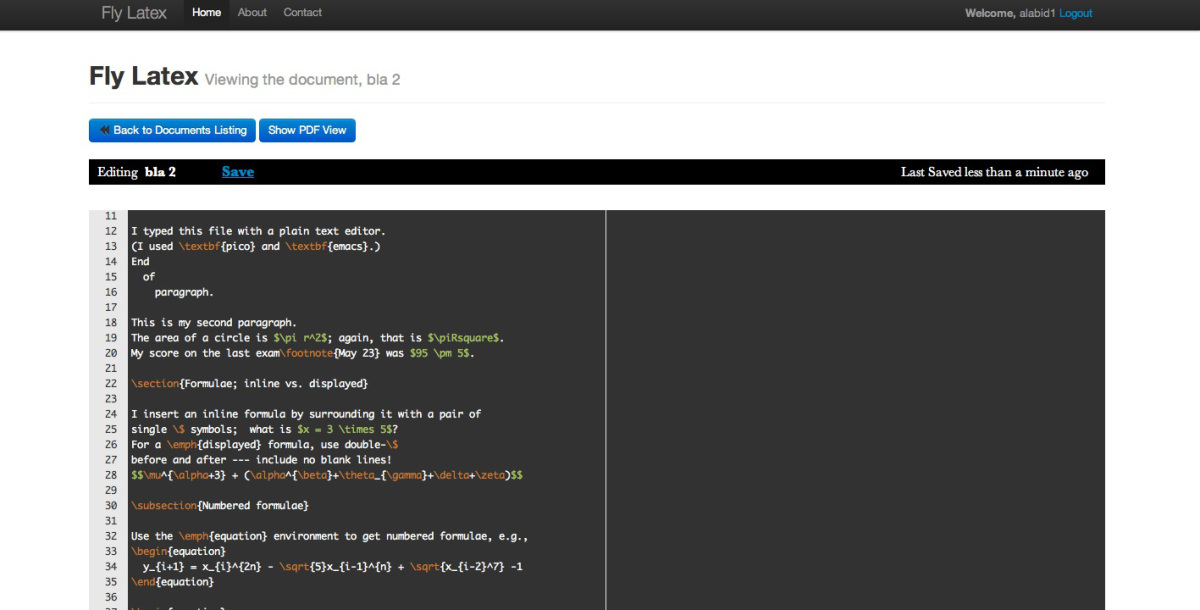Click line number 12 in the gutter
This screenshot has height=610, width=1200.
[x=110, y=231]
